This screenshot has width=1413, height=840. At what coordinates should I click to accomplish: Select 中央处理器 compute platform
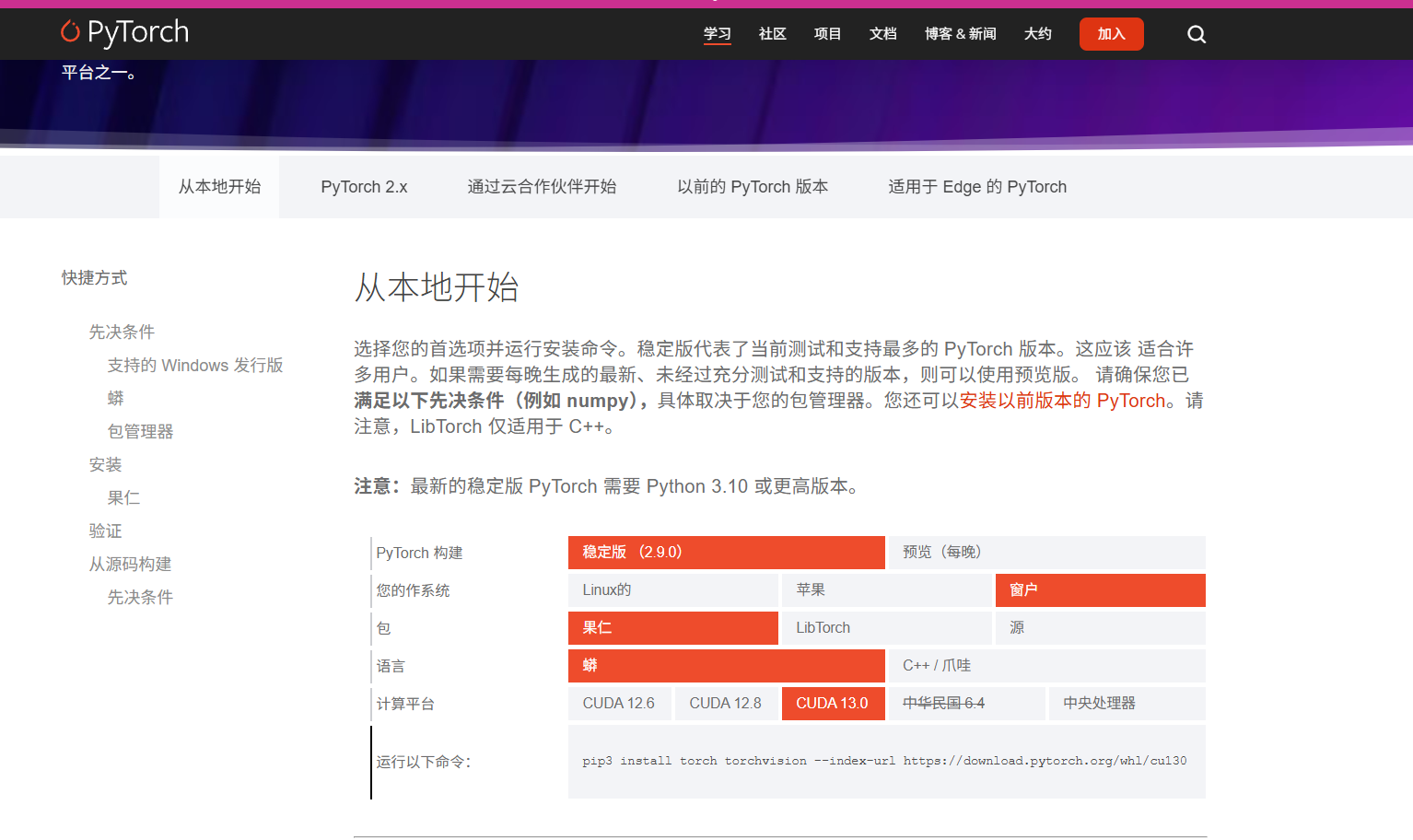1127,704
